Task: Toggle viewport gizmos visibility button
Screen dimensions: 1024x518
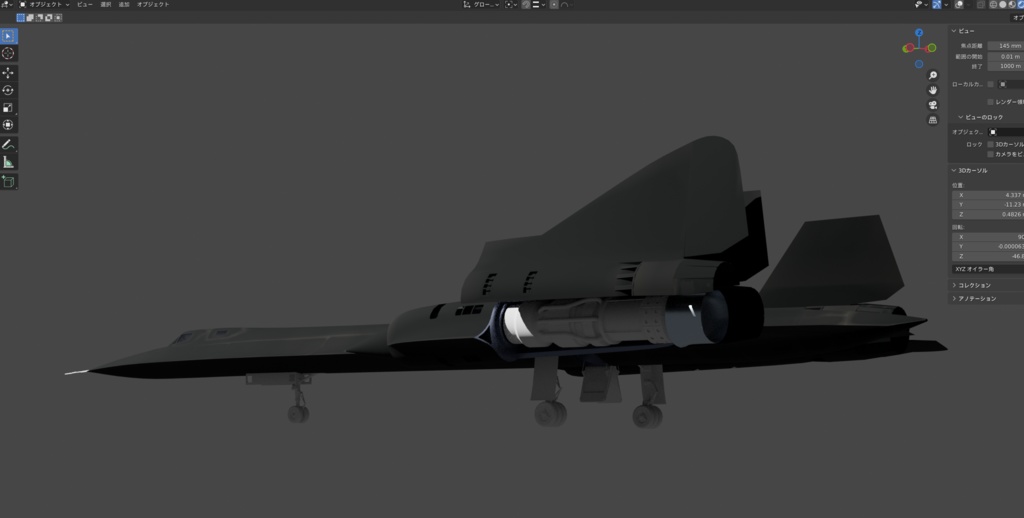Action: click(936, 5)
